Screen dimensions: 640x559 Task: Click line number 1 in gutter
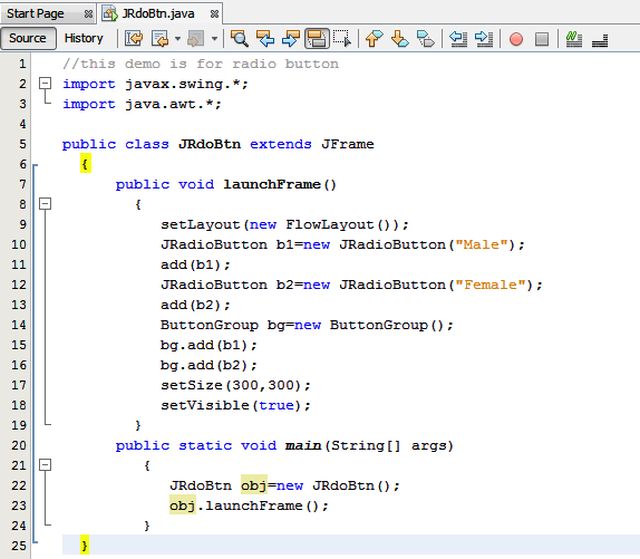[22, 64]
